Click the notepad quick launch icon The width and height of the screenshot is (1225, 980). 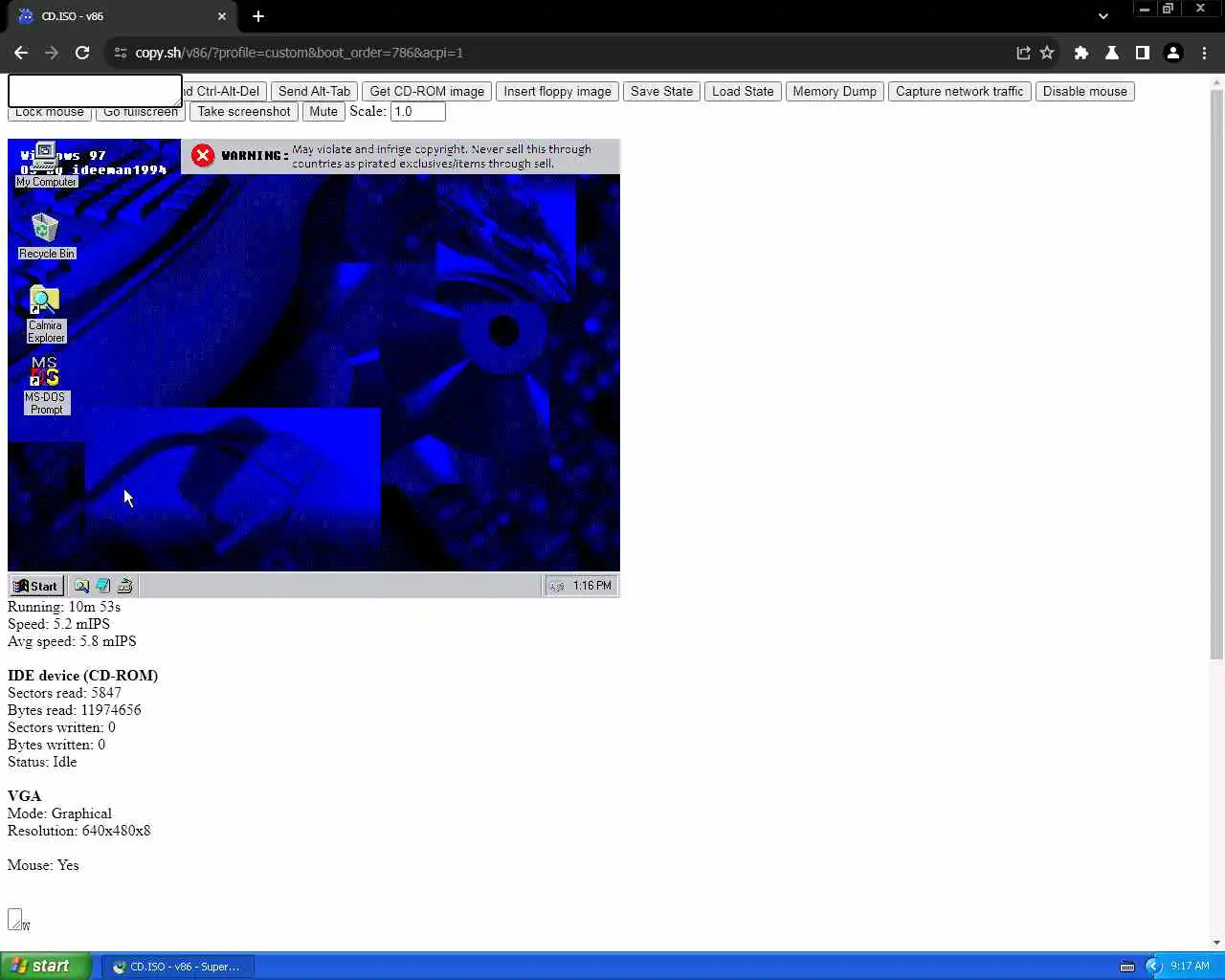click(103, 586)
